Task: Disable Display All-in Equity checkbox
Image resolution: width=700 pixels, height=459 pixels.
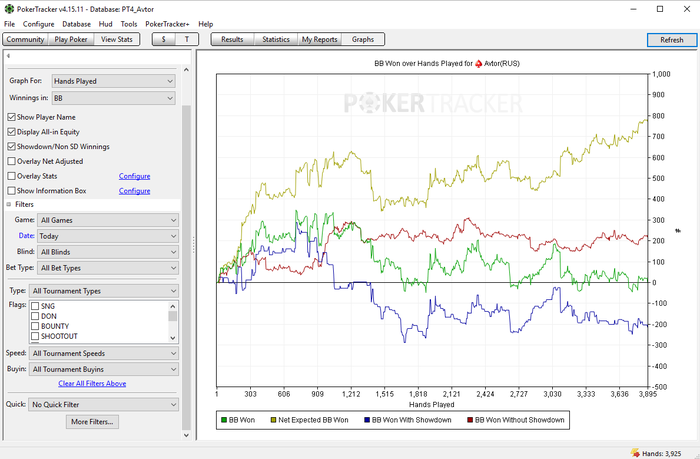Action: (x=12, y=132)
